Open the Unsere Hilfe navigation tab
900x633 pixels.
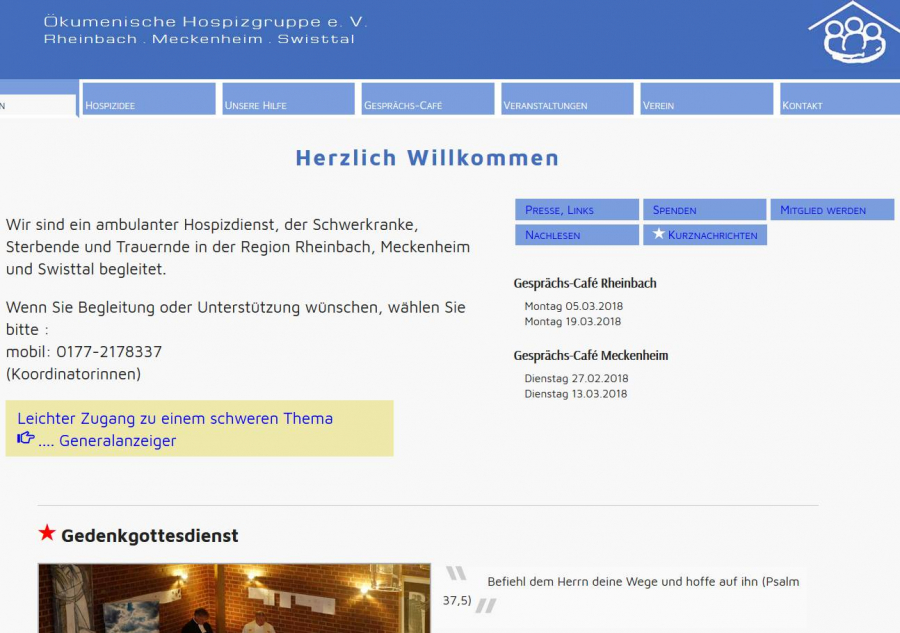pos(288,100)
